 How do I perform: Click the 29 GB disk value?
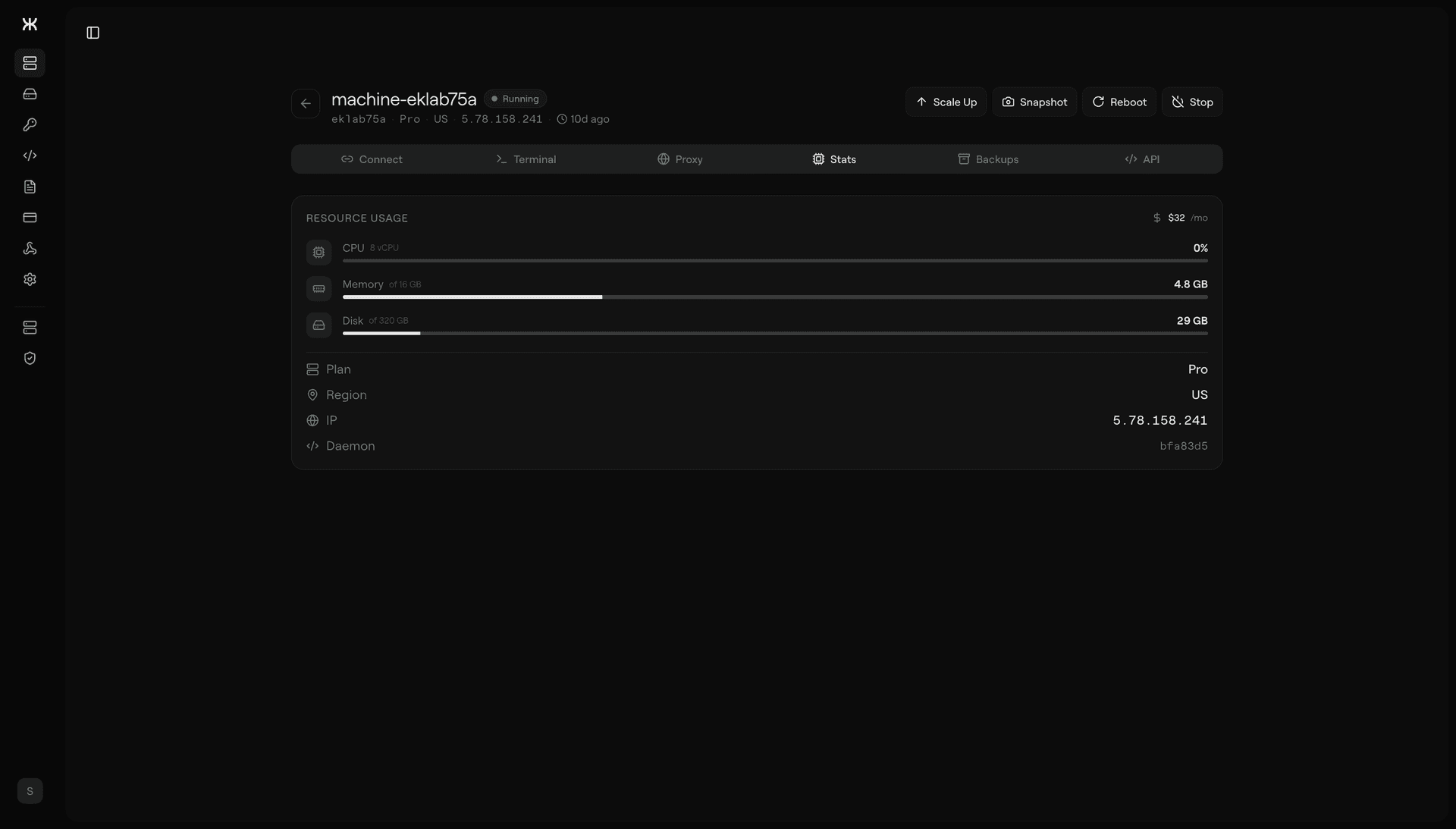click(x=1192, y=321)
